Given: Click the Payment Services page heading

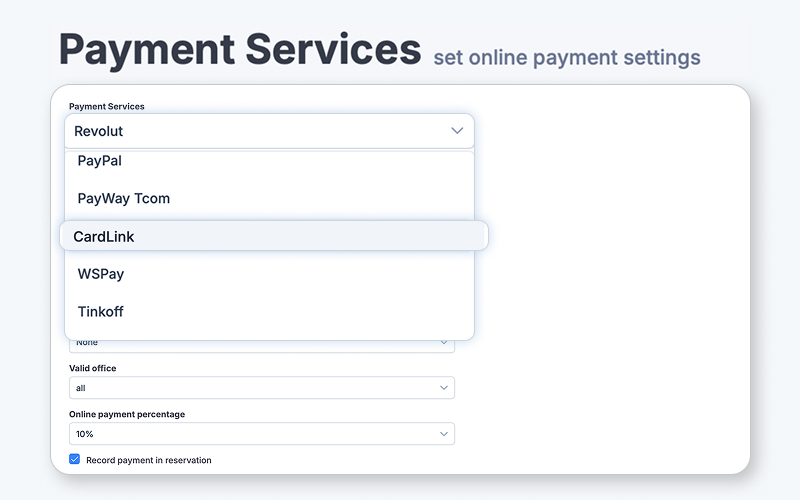Looking at the screenshot, I should [x=240, y=49].
